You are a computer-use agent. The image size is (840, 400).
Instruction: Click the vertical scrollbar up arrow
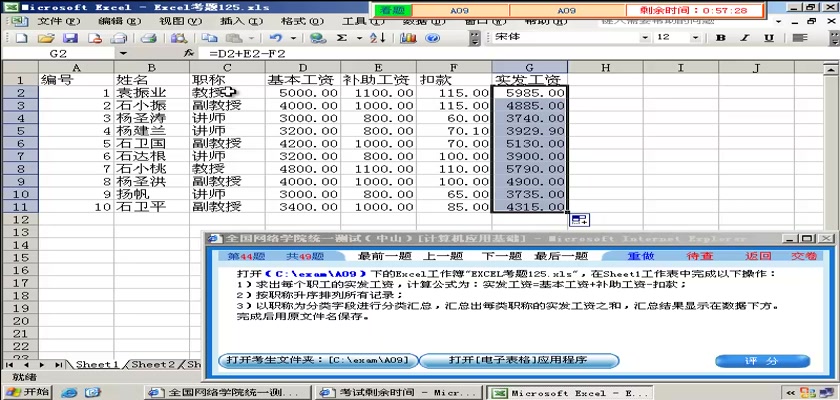(831, 68)
